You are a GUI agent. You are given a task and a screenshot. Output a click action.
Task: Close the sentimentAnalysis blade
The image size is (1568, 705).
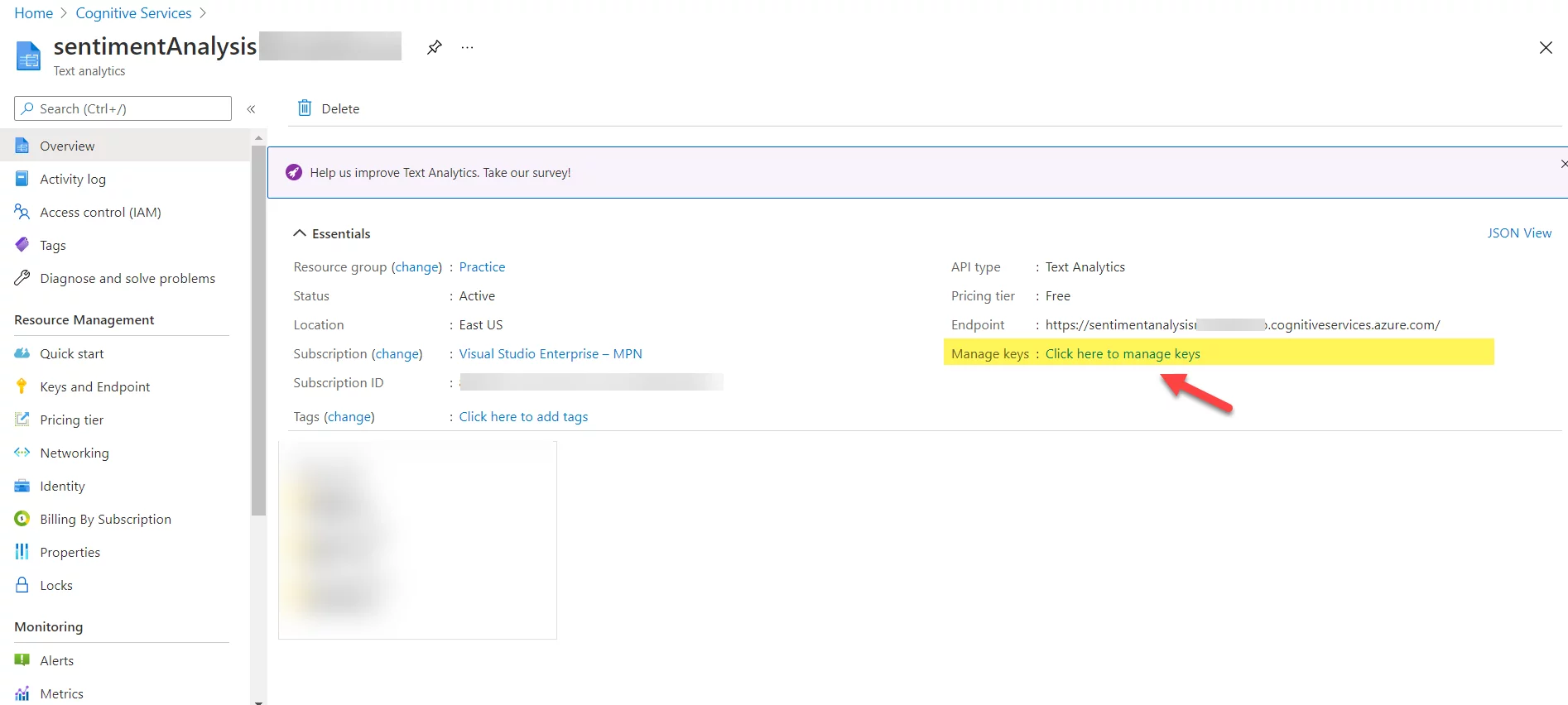[x=1546, y=47]
